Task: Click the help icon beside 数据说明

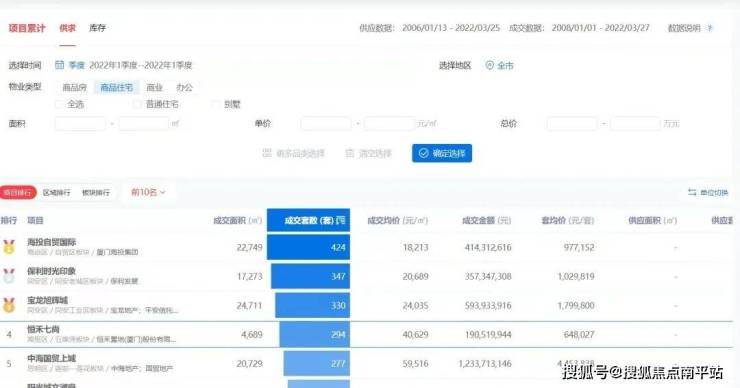Action: pos(709,28)
